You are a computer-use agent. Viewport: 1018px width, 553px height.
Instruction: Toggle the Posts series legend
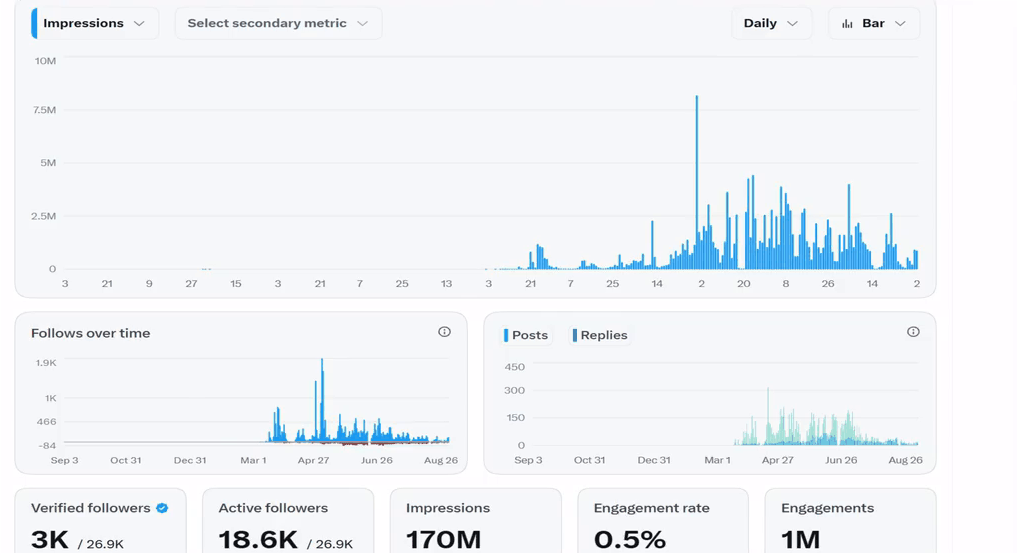526,335
